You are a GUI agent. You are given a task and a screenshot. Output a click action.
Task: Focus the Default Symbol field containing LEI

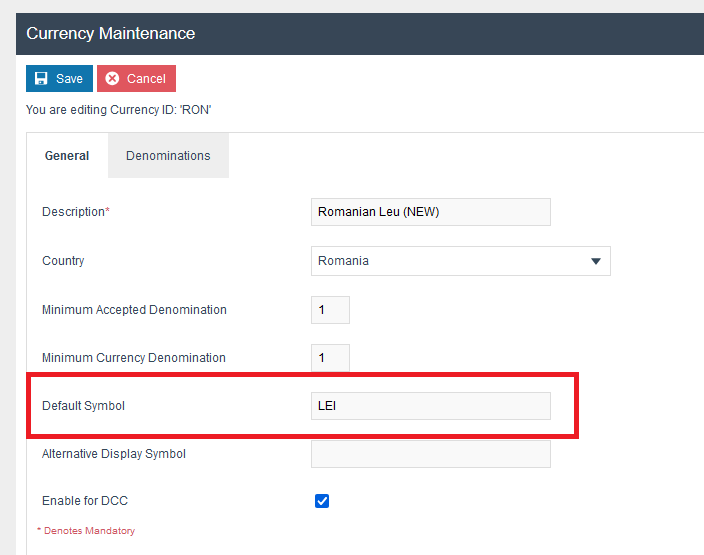point(430,406)
